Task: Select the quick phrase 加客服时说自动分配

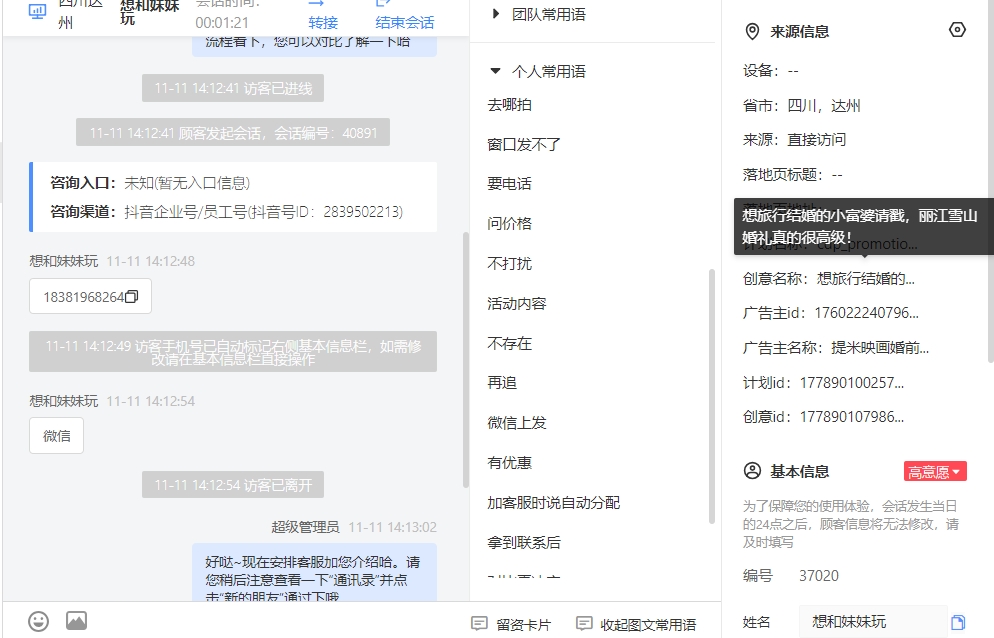Action: 553,503
